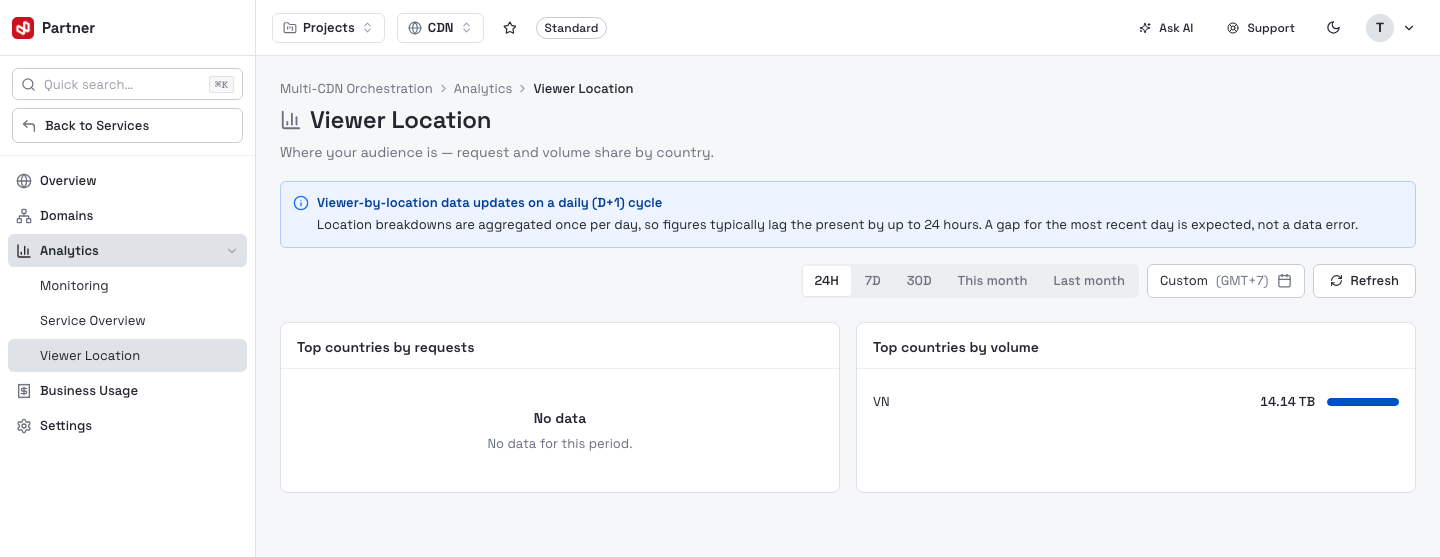
Task: Select the 24H time range
Action: tap(827, 281)
